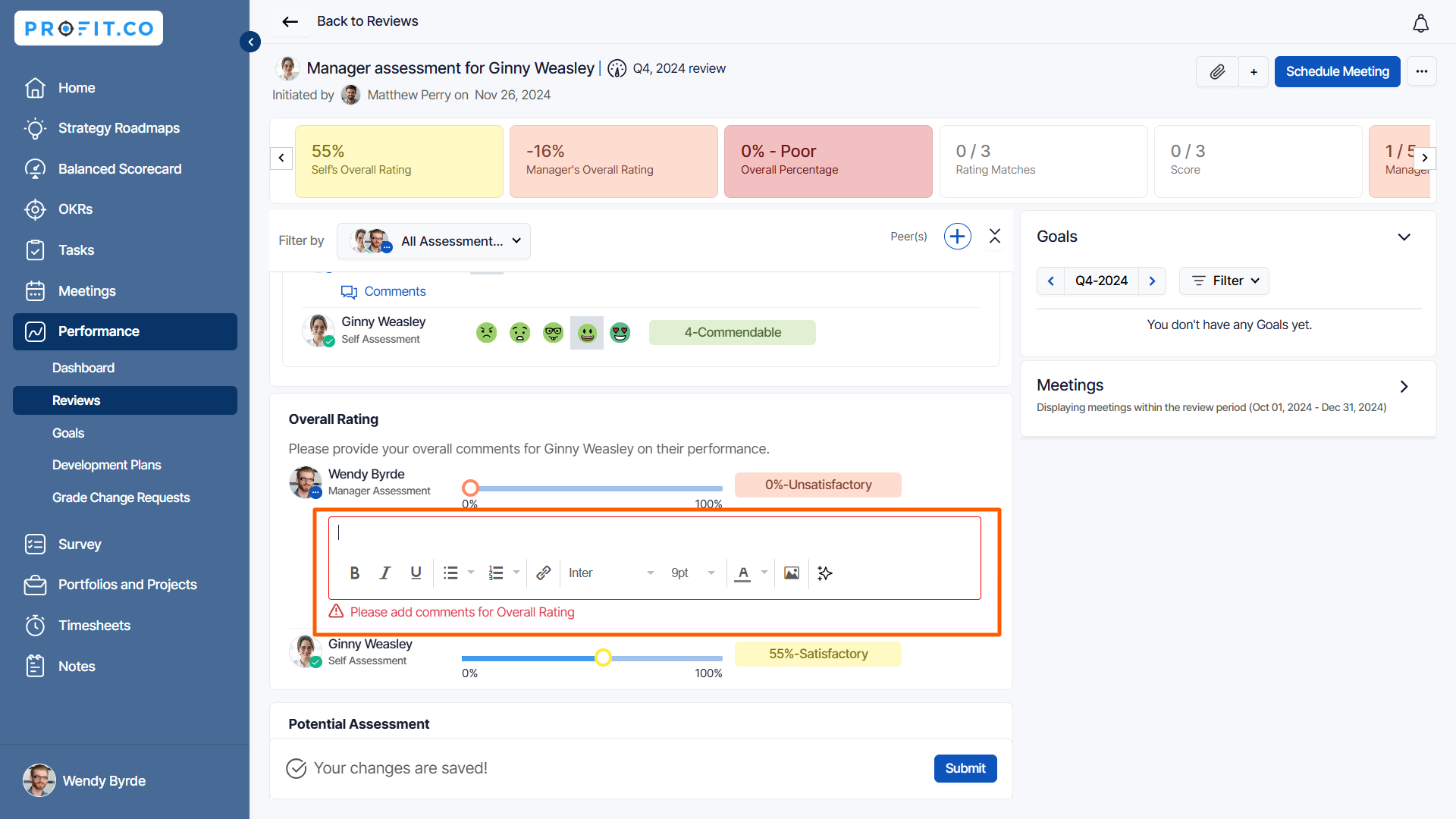Click the attachment paperclip icon
The width and height of the screenshot is (1456, 819).
point(1217,71)
